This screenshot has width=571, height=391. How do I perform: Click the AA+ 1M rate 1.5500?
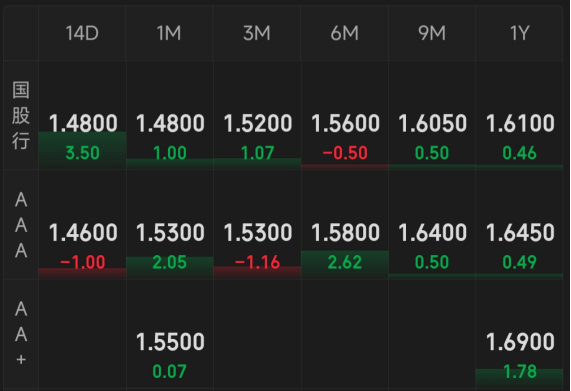(170, 341)
